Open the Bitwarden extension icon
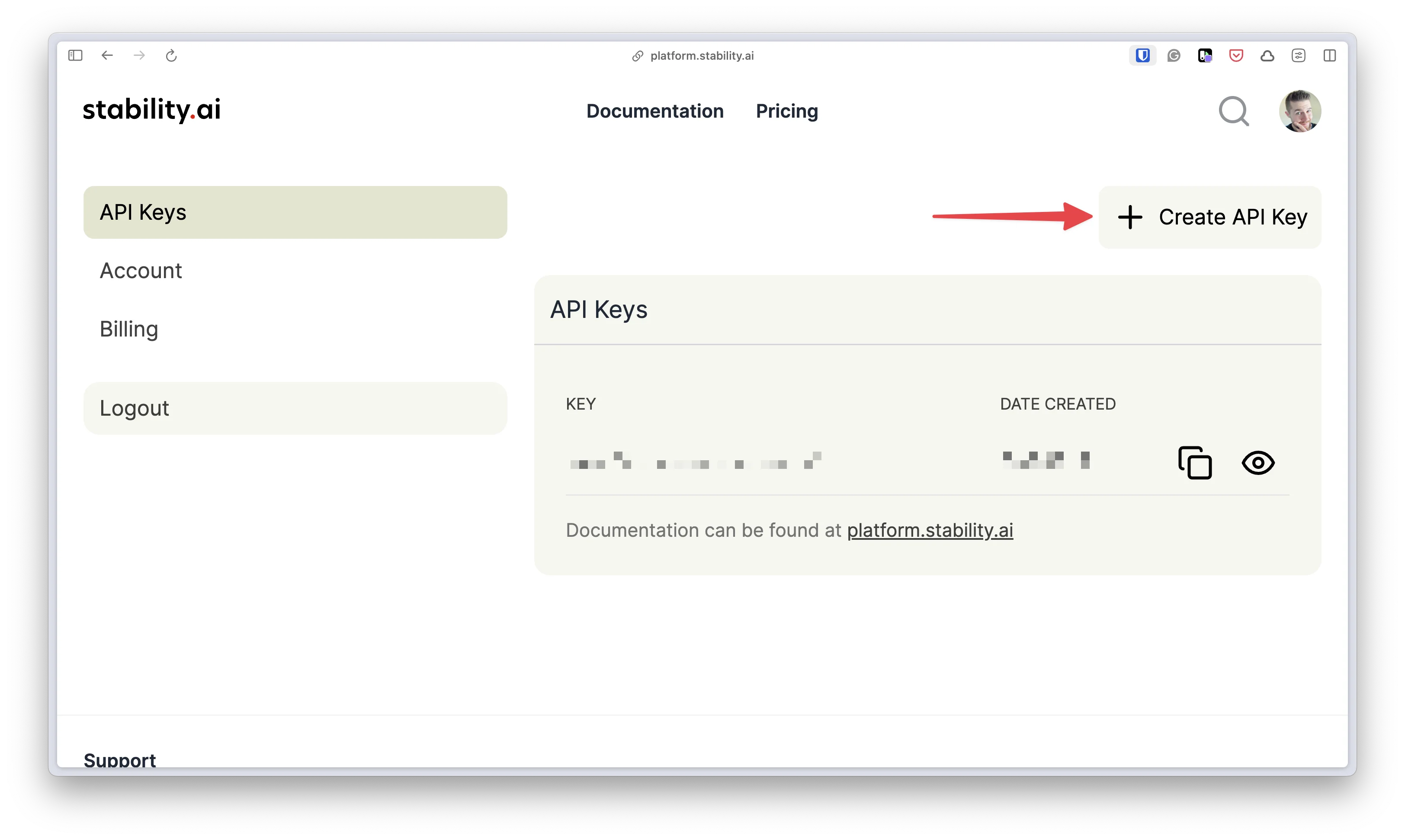1405x840 pixels. 1142,55
